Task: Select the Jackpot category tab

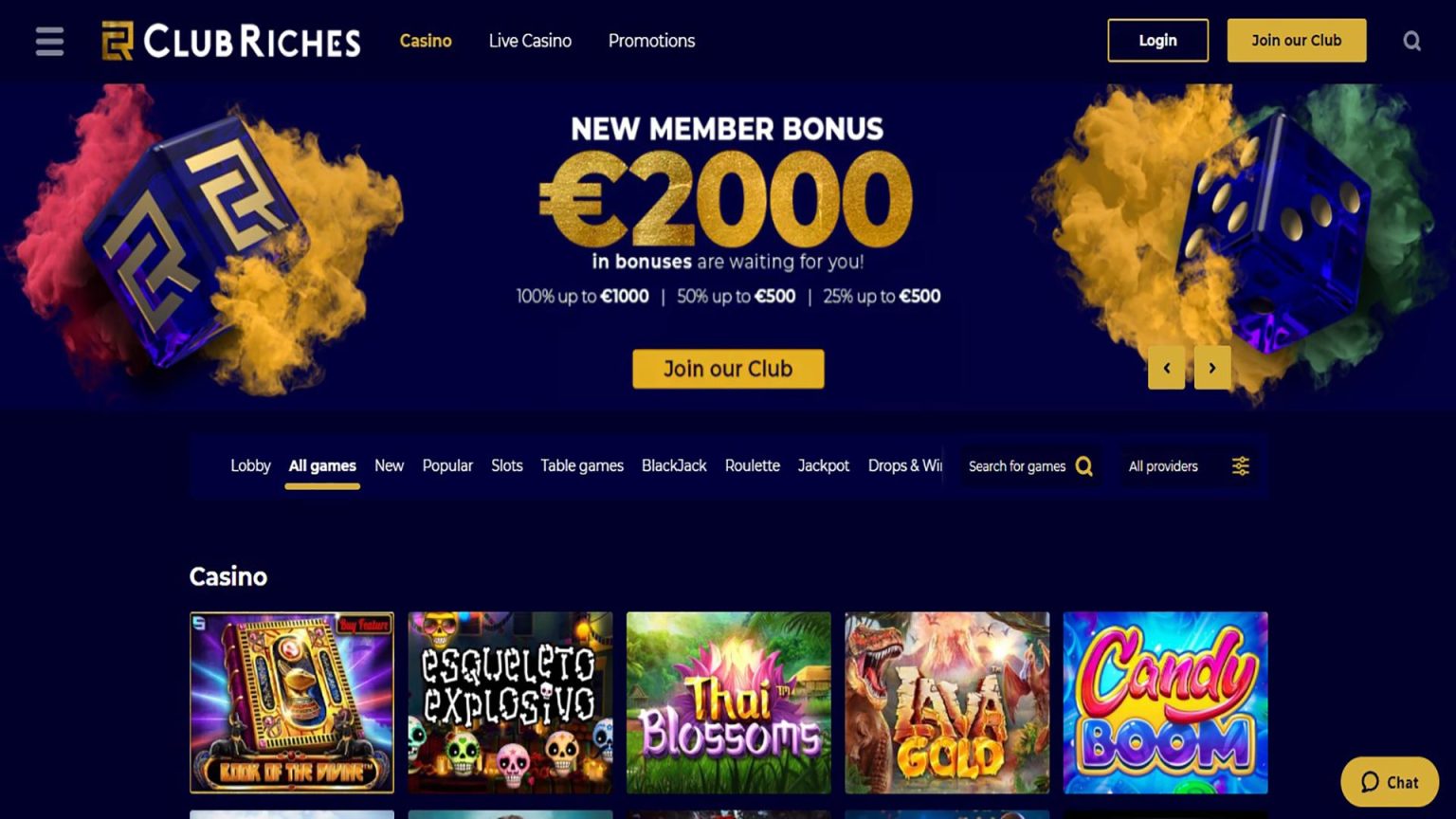Action: point(823,465)
